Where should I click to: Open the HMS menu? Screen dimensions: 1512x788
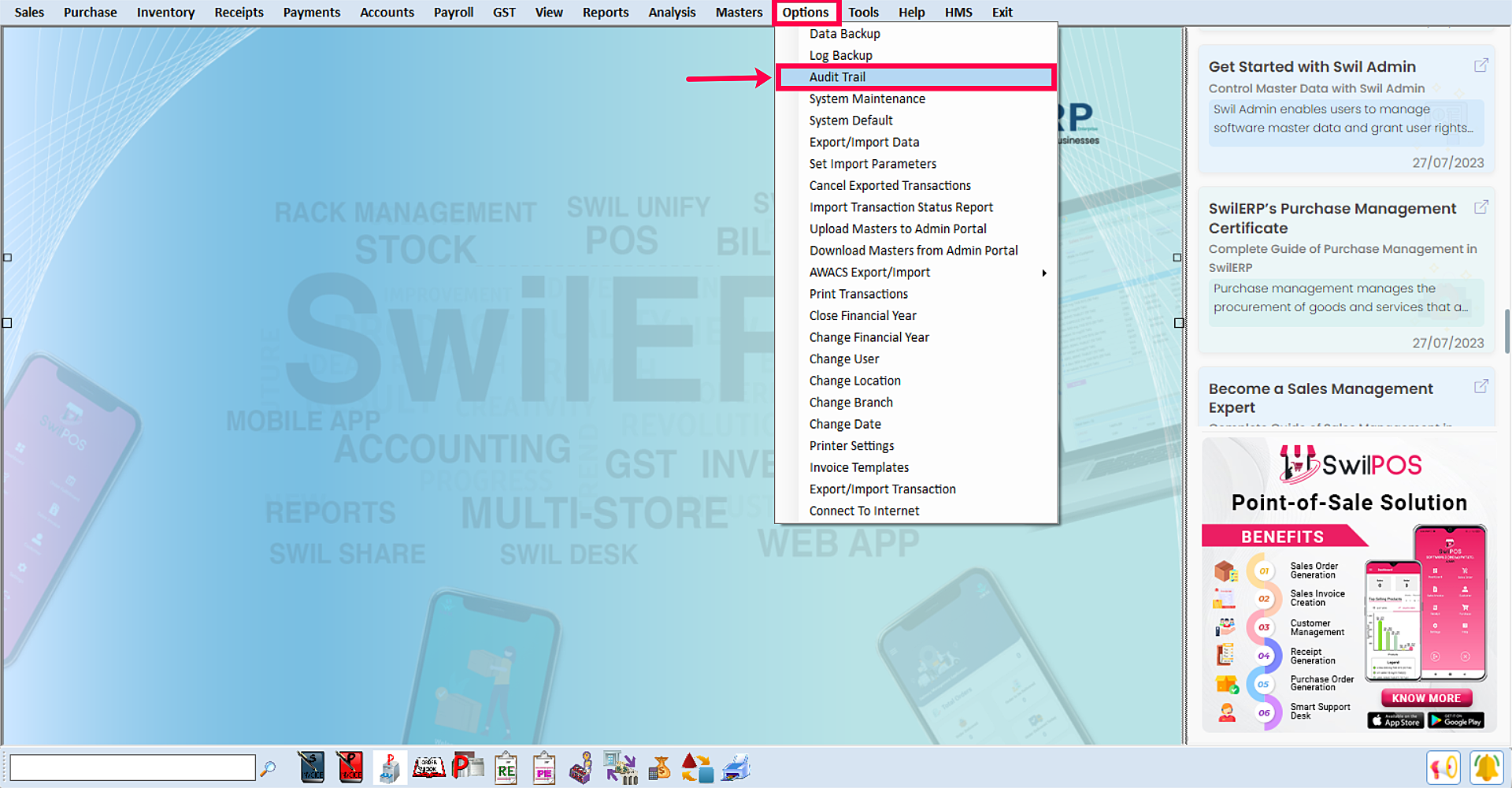tap(958, 12)
